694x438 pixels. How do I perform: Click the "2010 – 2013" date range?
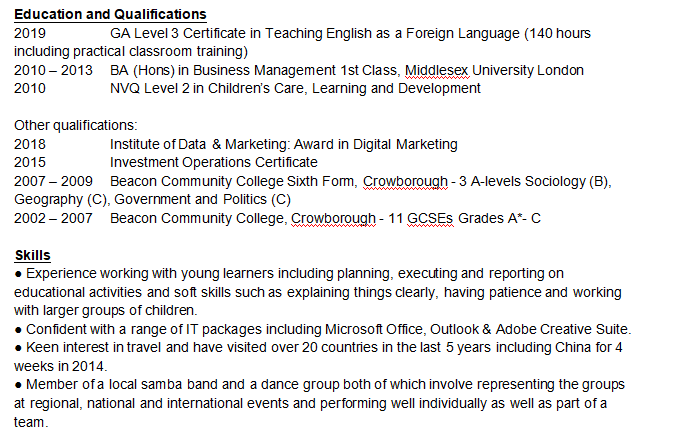[x=54, y=70]
